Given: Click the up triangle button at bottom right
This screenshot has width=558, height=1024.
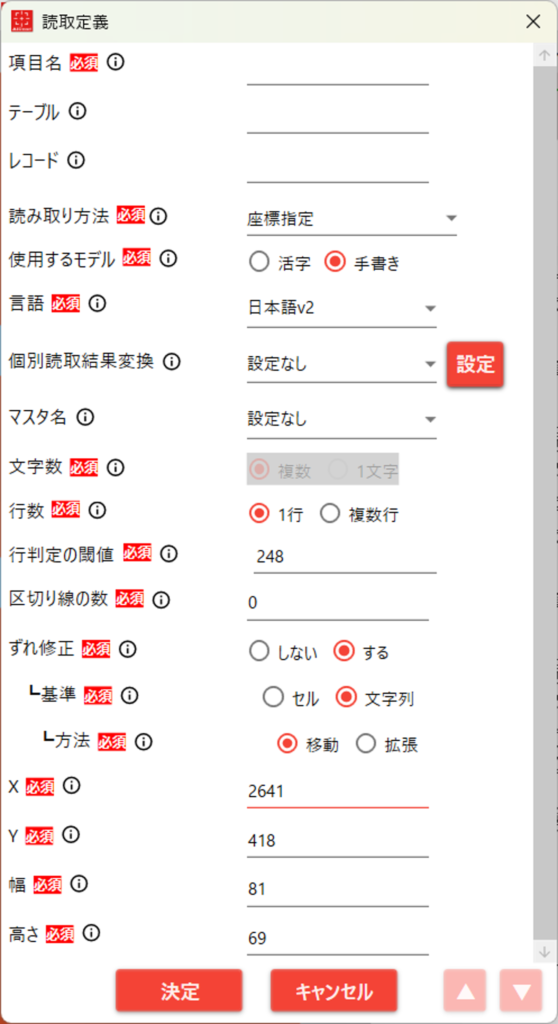Looking at the screenshot, I should (465, 991).
